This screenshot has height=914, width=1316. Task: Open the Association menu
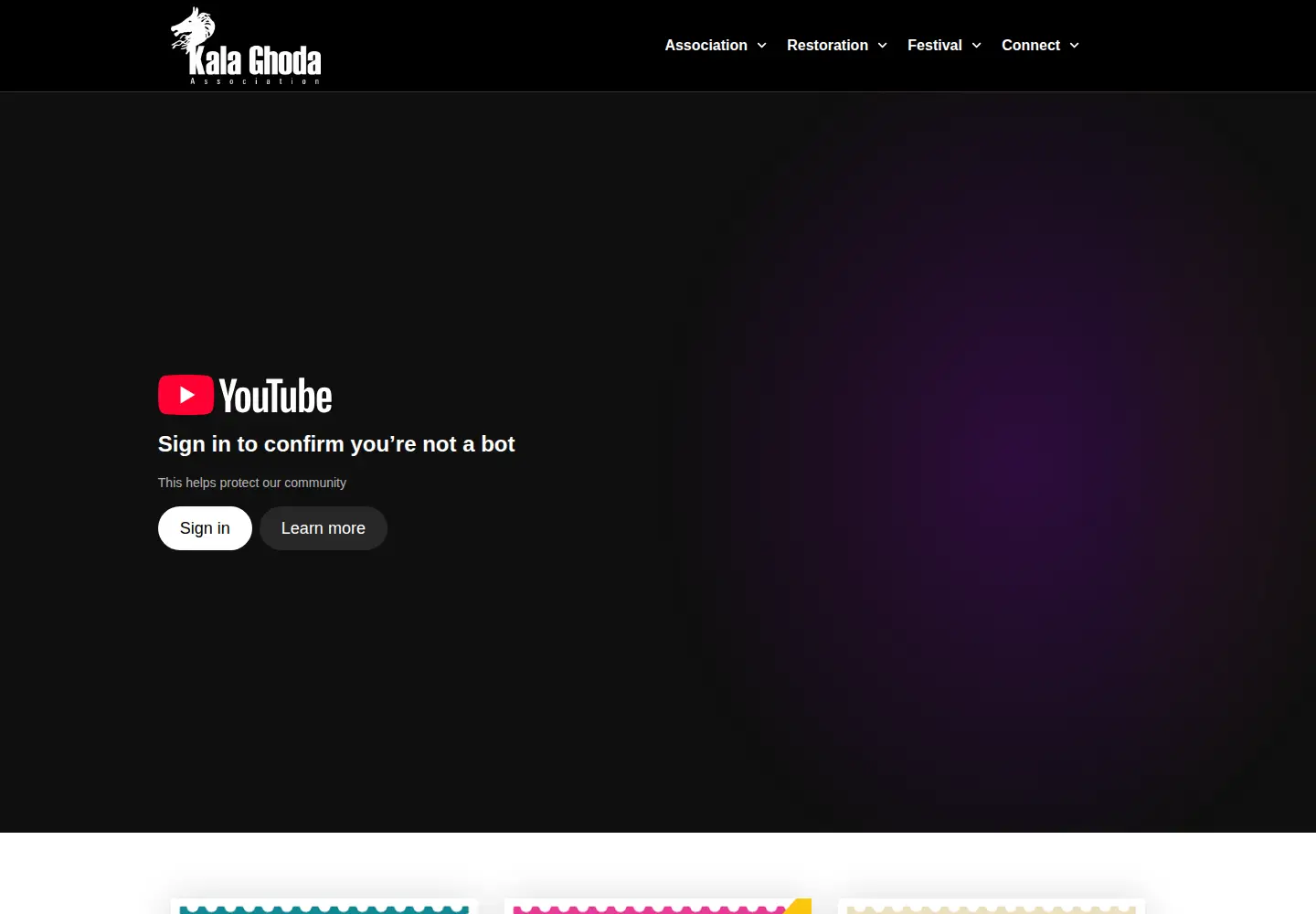click(706, 46)
